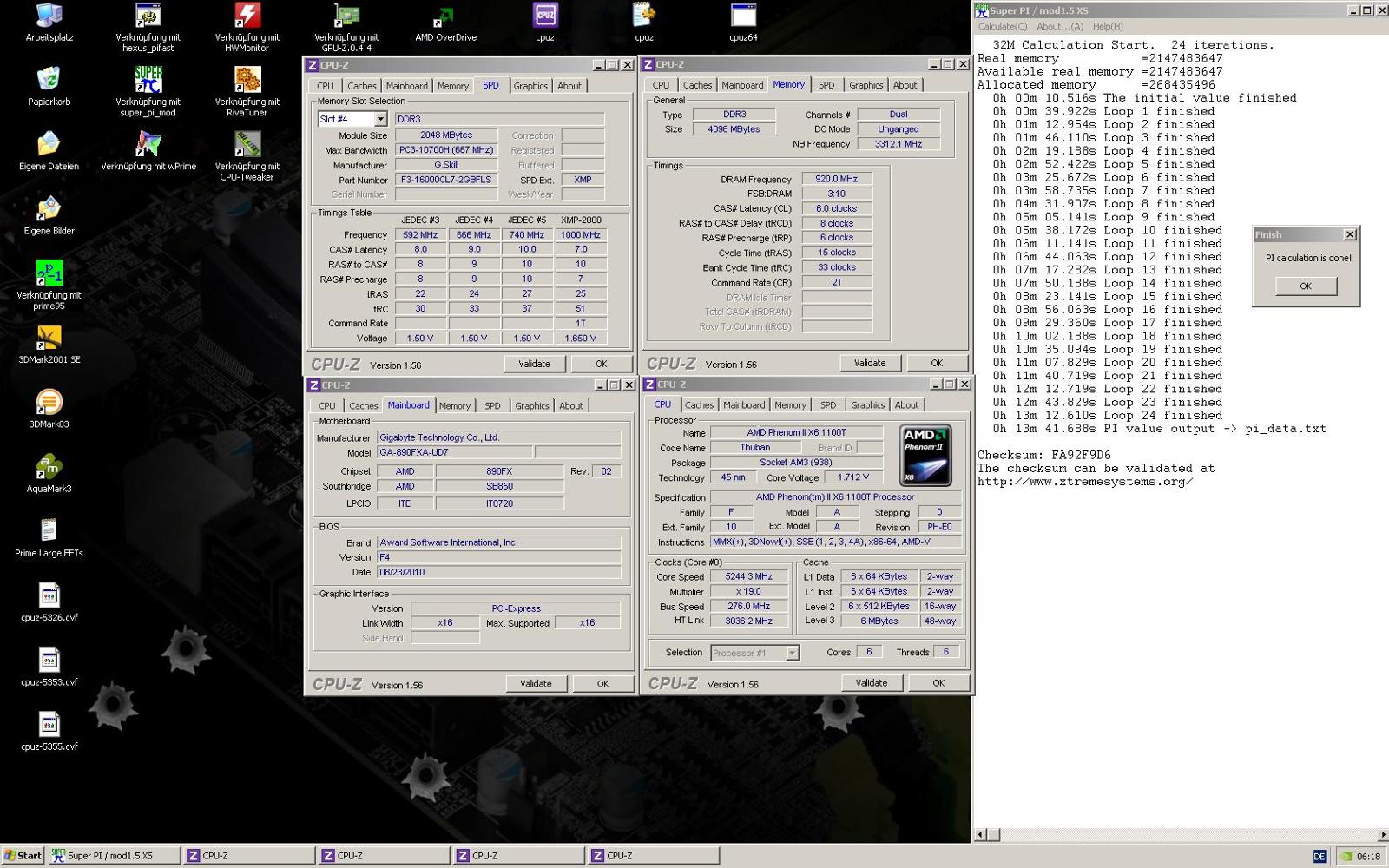Select the SPD tab in CPU window

pyautogui.click(x=828, y=405)
